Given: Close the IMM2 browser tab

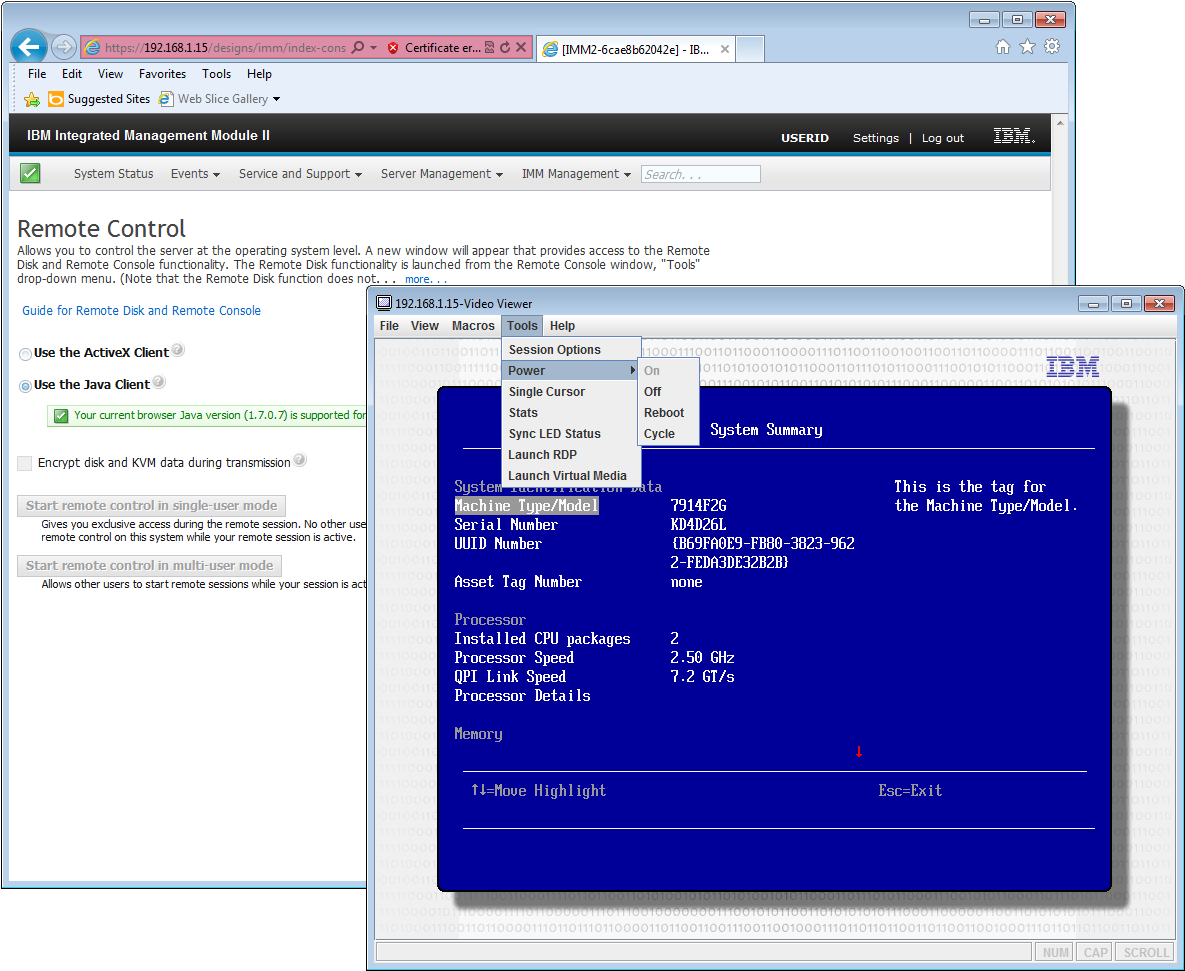Looking at the screenshot, I should click(x=725, y=49).
